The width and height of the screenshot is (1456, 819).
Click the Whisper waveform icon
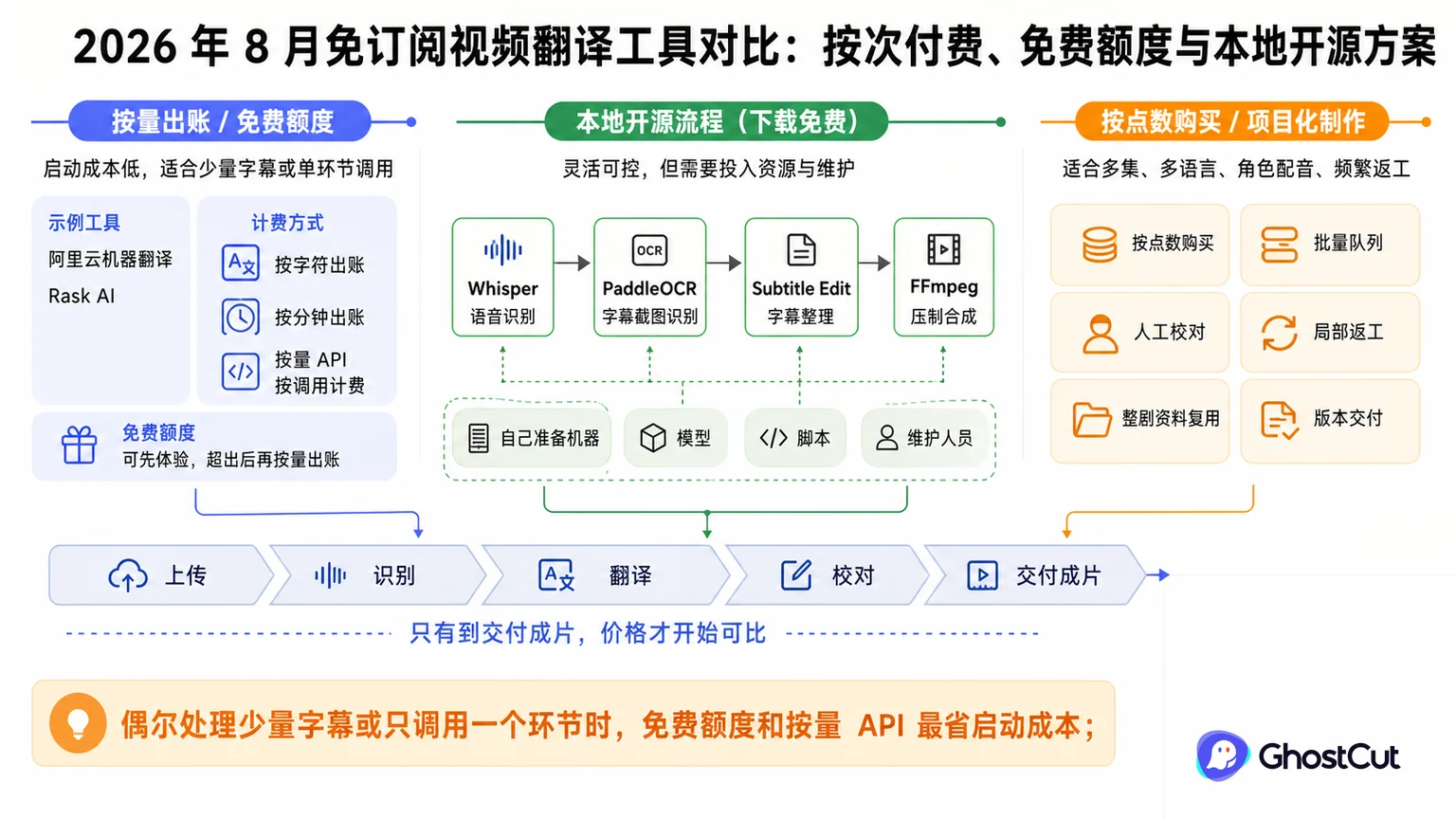point(502,250)
